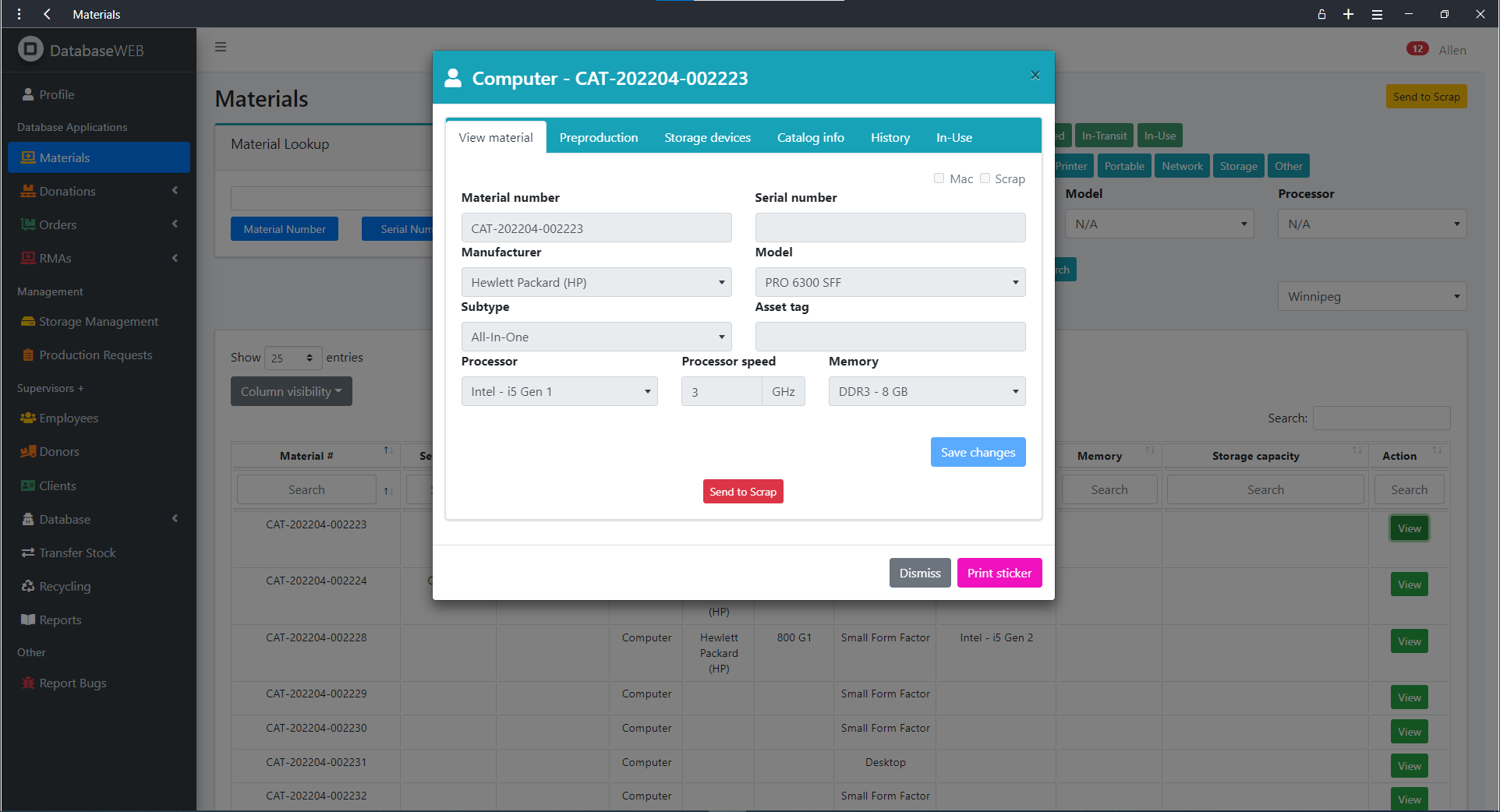Open the Model PRO 6300 SFF dropdown

pyautogui.click(x=890, y=282)
